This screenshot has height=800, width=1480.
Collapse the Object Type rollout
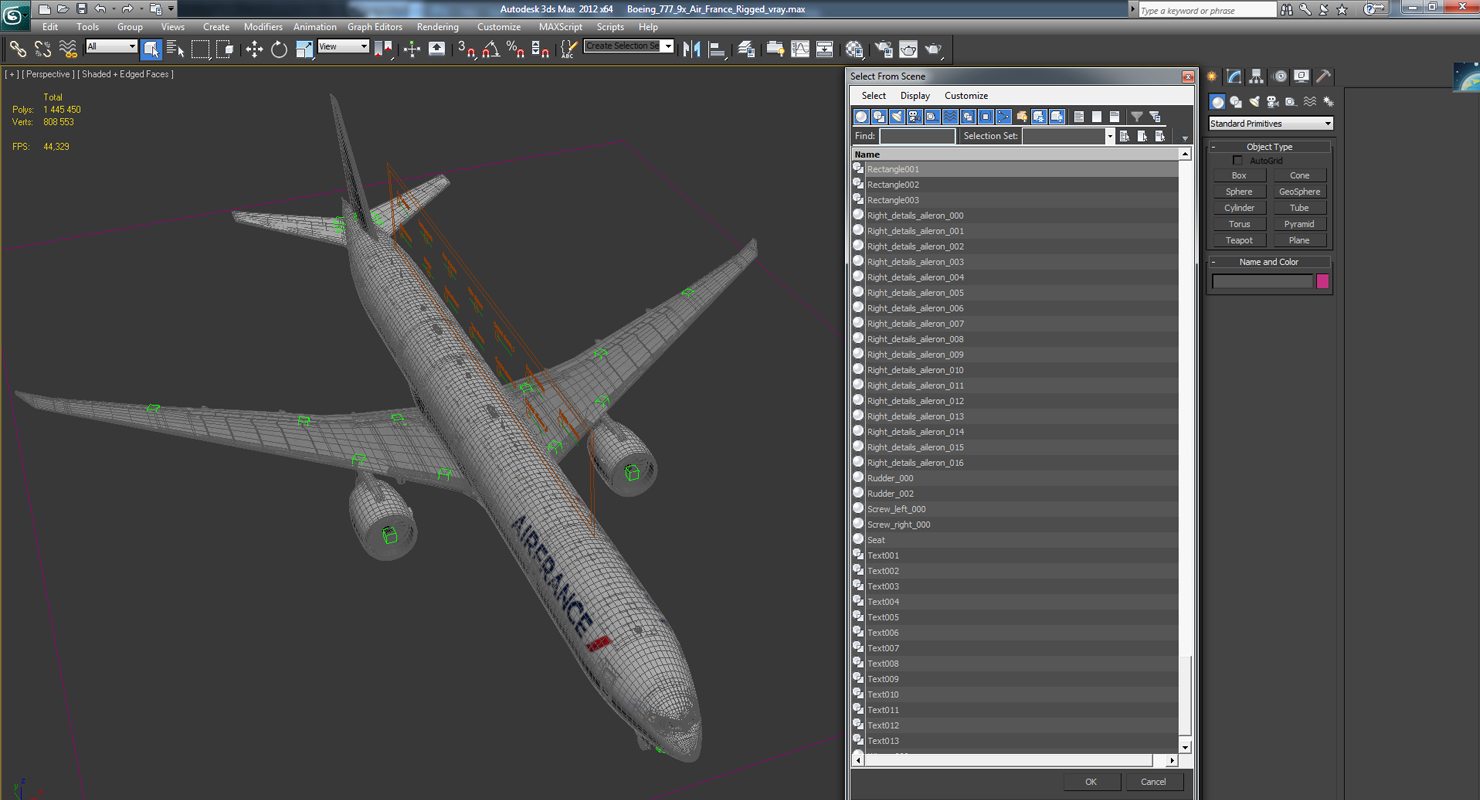pyautogui.click(x=1270, y=147)
